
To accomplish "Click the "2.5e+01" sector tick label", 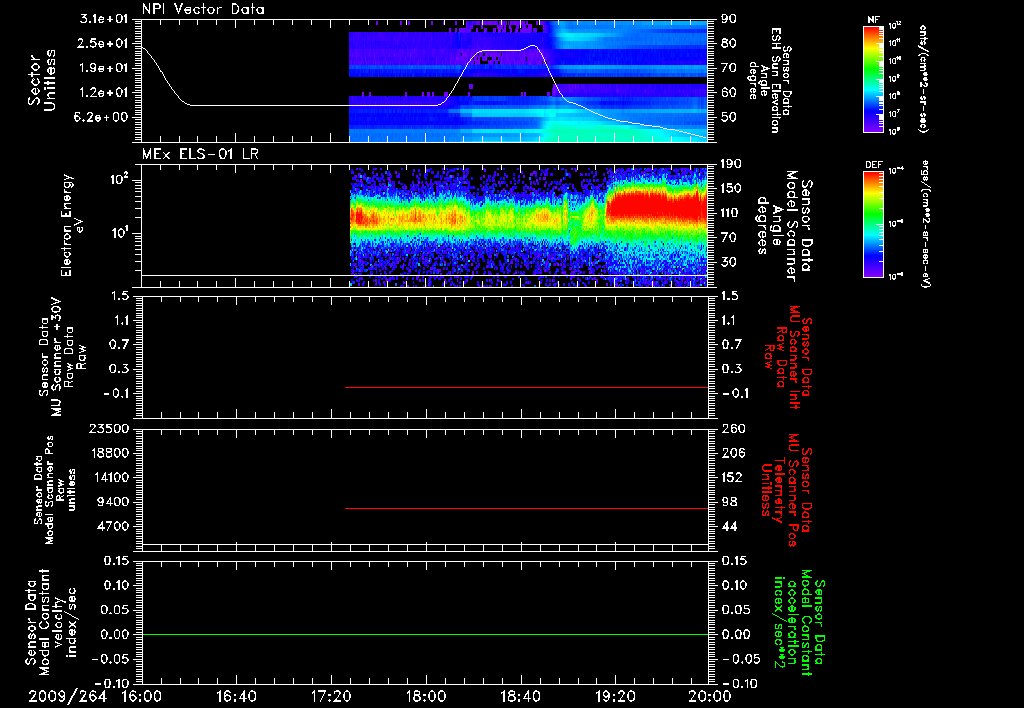I will click(x=103, y=43).
